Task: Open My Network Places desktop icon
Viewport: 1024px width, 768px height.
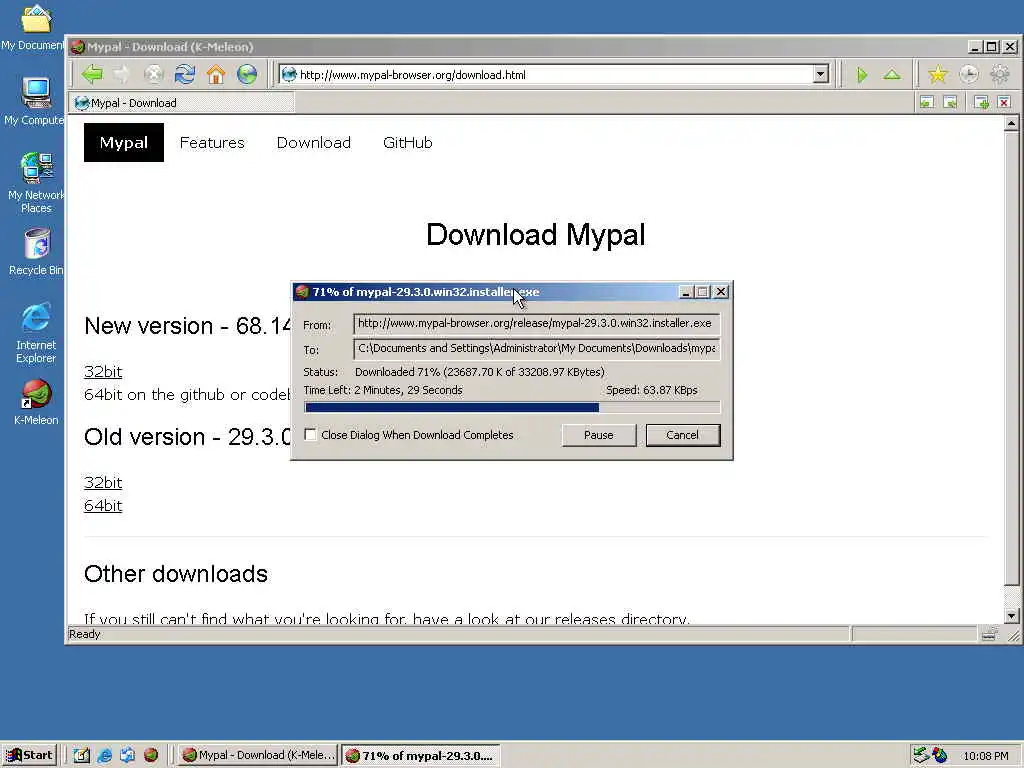Action: point(36,183)
